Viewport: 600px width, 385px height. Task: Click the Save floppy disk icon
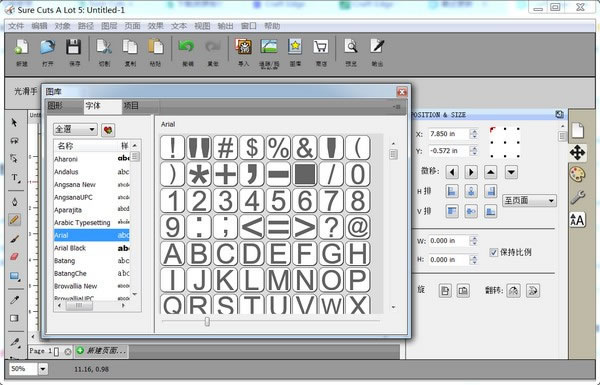tap(73, 47)
